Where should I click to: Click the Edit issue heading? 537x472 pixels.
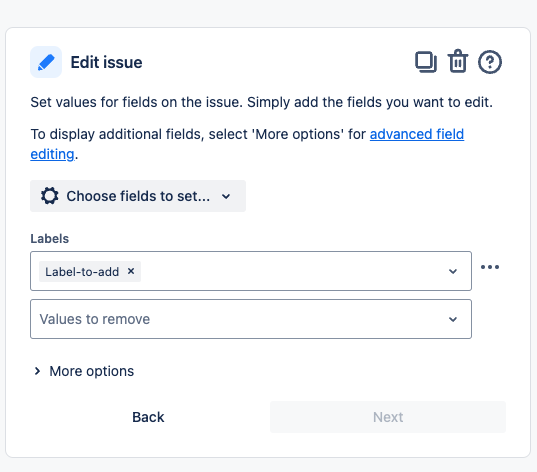click(107, 62)
